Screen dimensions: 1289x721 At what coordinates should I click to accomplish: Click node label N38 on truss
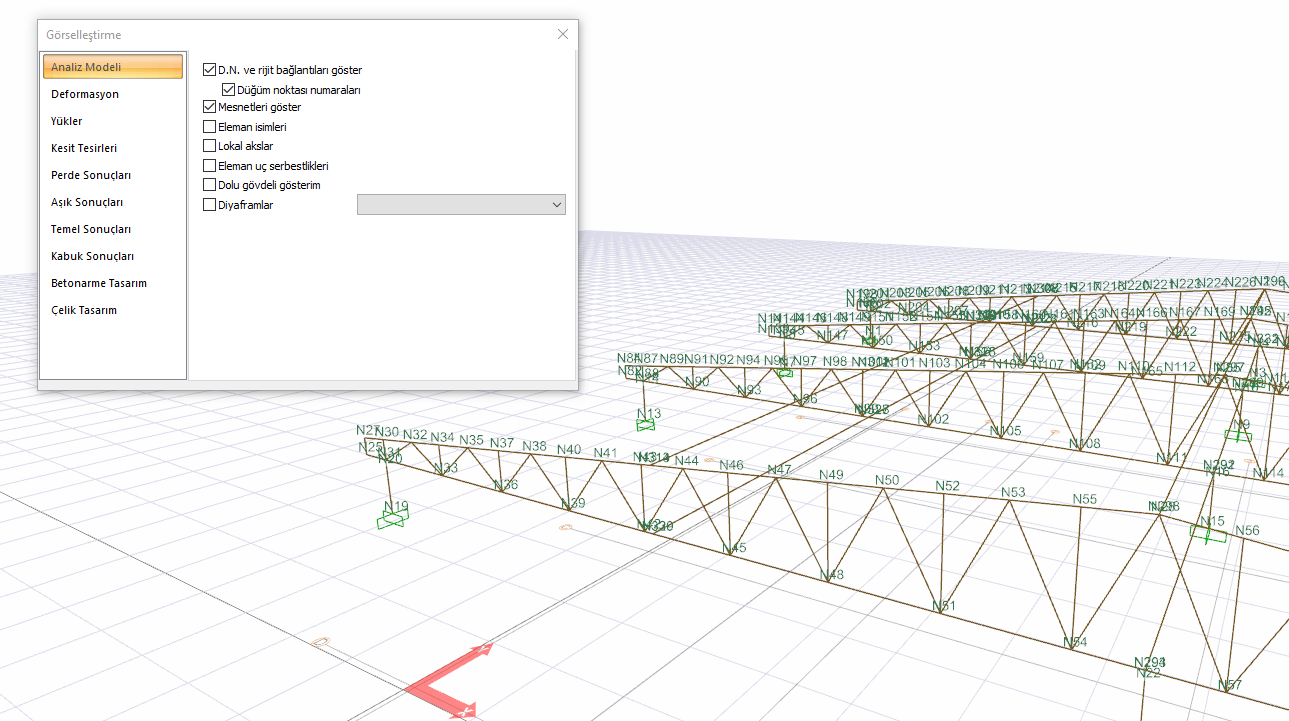point(534,446)
